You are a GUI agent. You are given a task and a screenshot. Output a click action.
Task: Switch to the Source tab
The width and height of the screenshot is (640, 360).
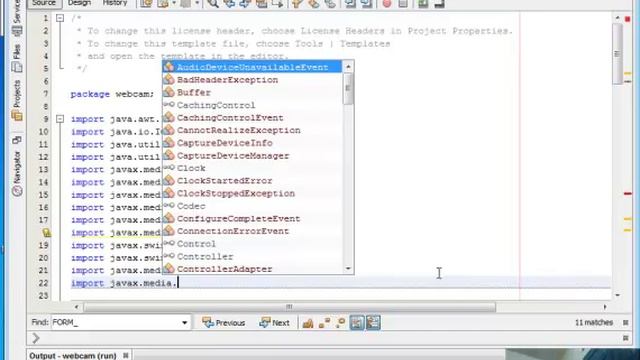tap(44, 3)
